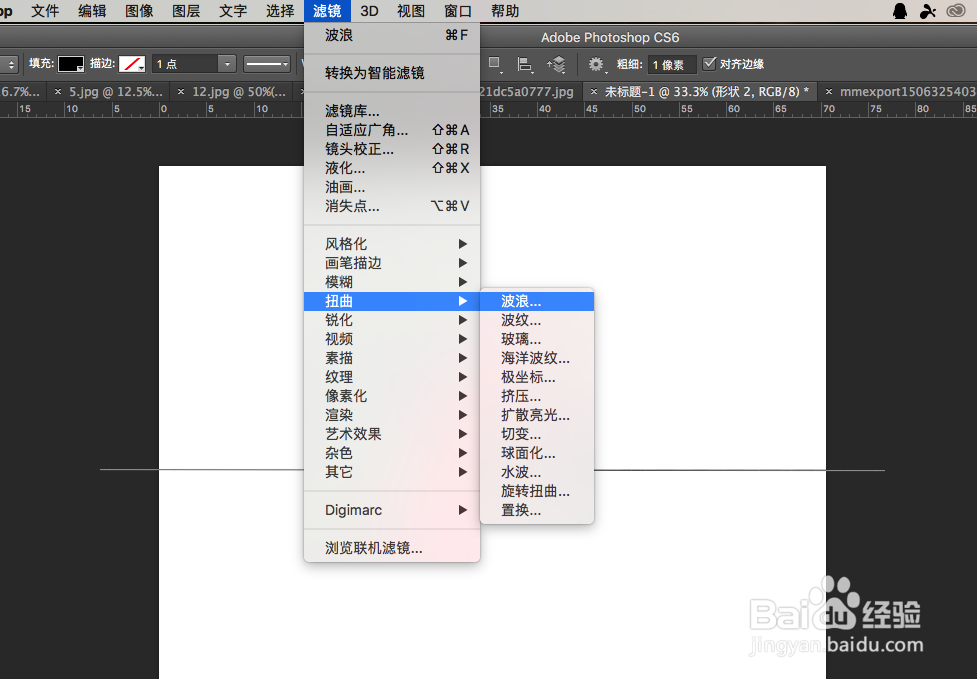Expand the 渲染 submenu
Image resolution: width=977 pixels, height=679 pixels.
[392, 415]
